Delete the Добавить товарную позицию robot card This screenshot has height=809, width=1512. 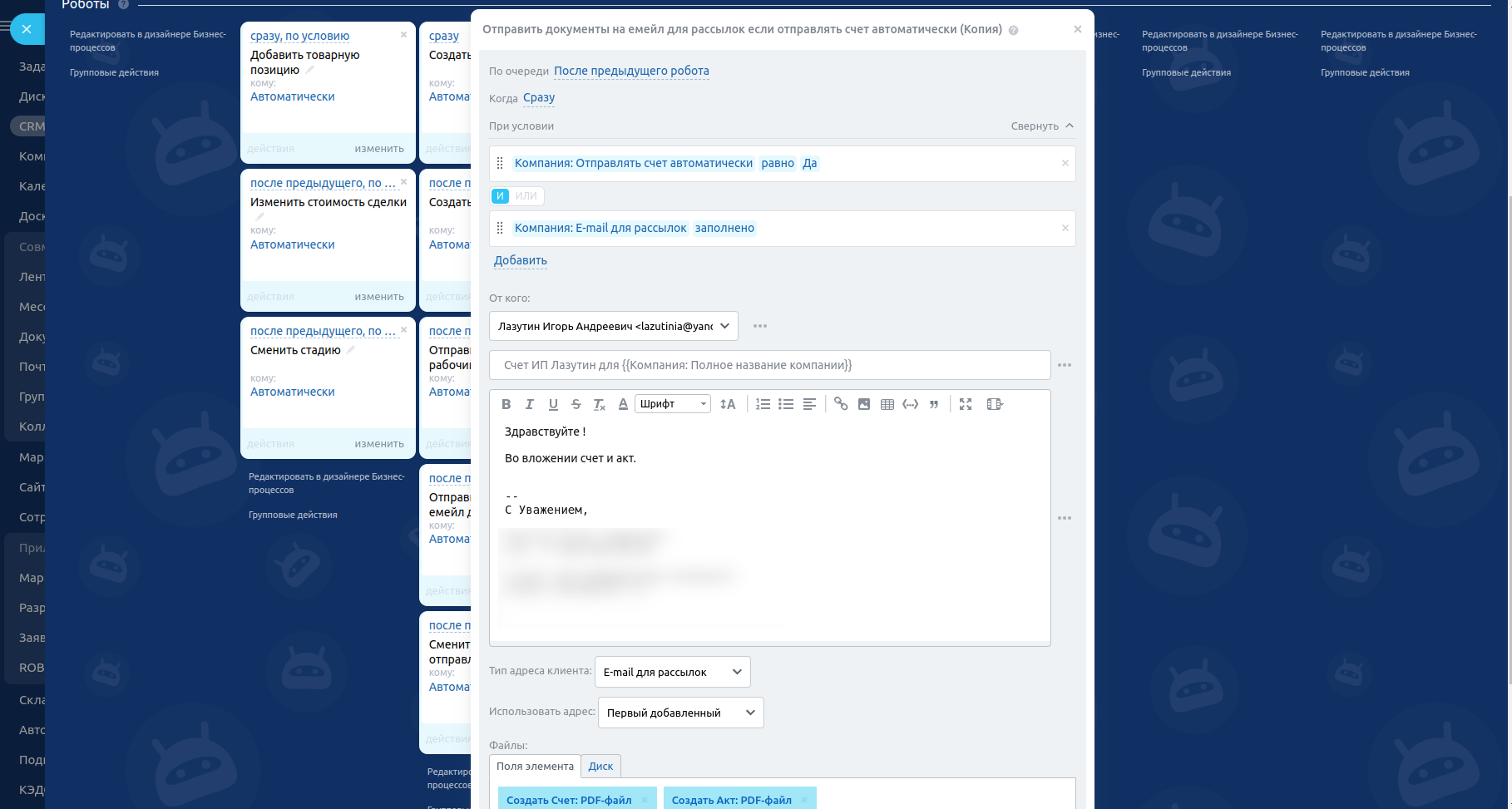pyautogui.click(x=404, y=34)
